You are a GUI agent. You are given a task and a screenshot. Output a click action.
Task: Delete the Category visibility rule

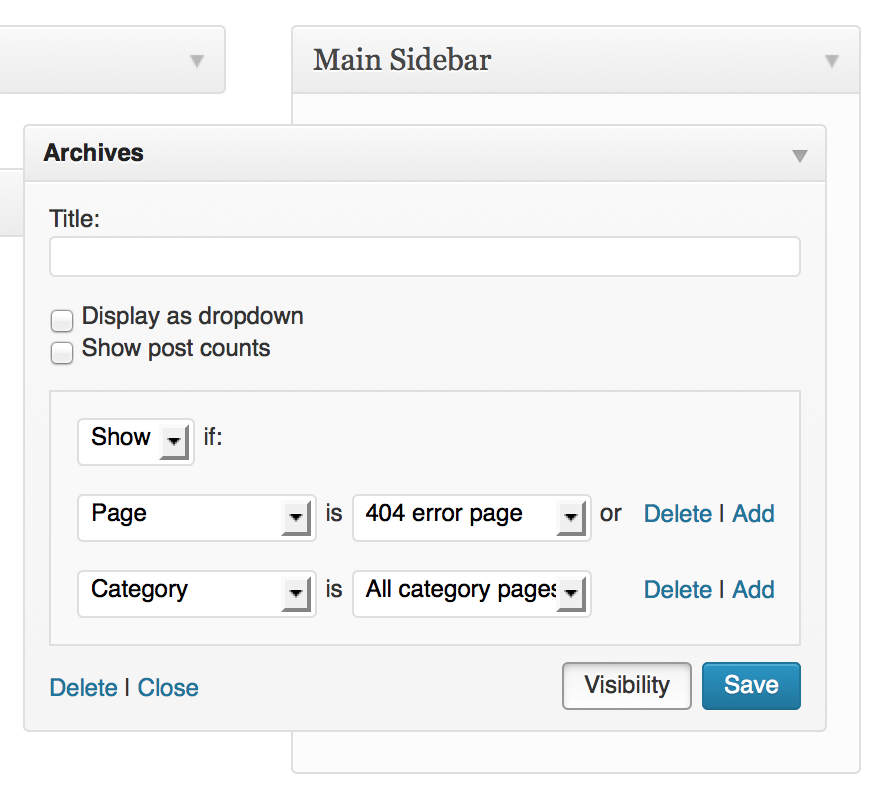(677, 590)
